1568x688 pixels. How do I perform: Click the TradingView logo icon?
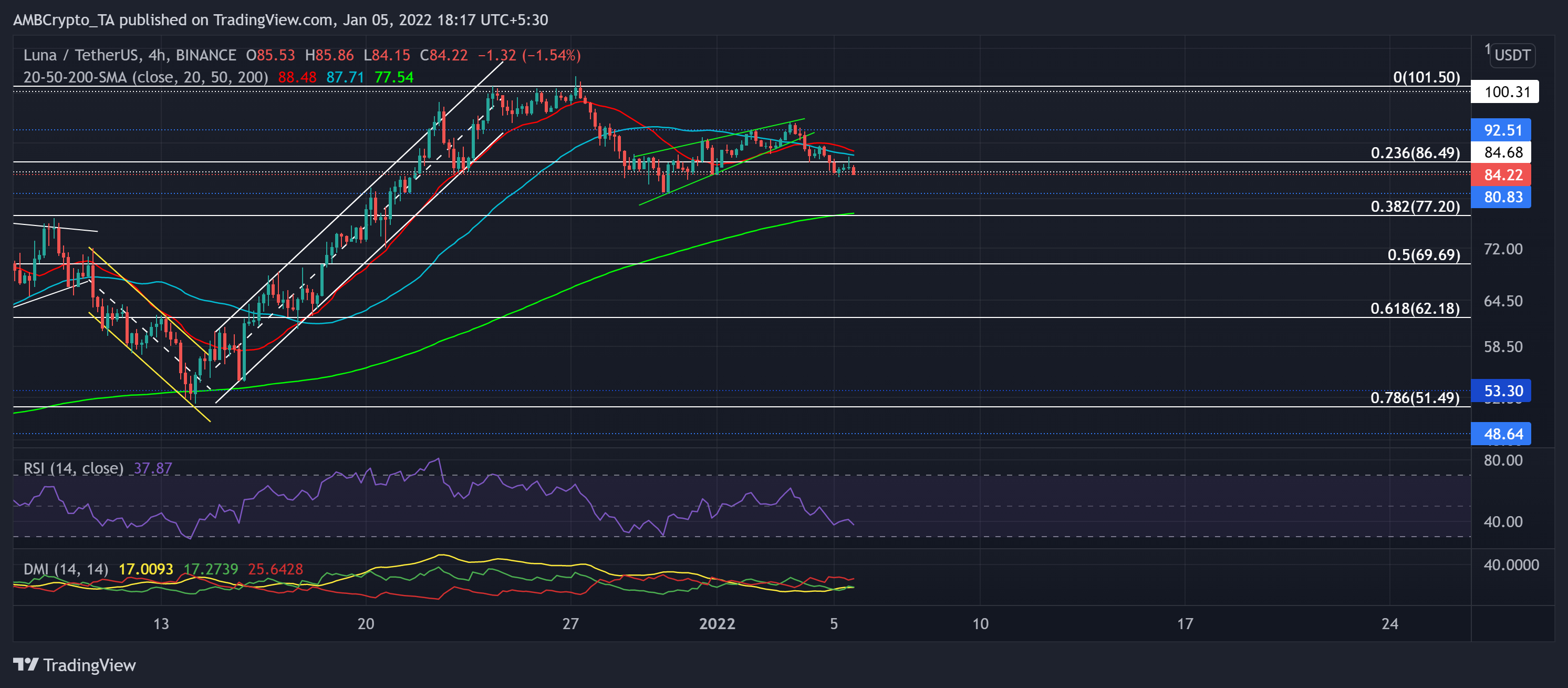click(26, 664)
